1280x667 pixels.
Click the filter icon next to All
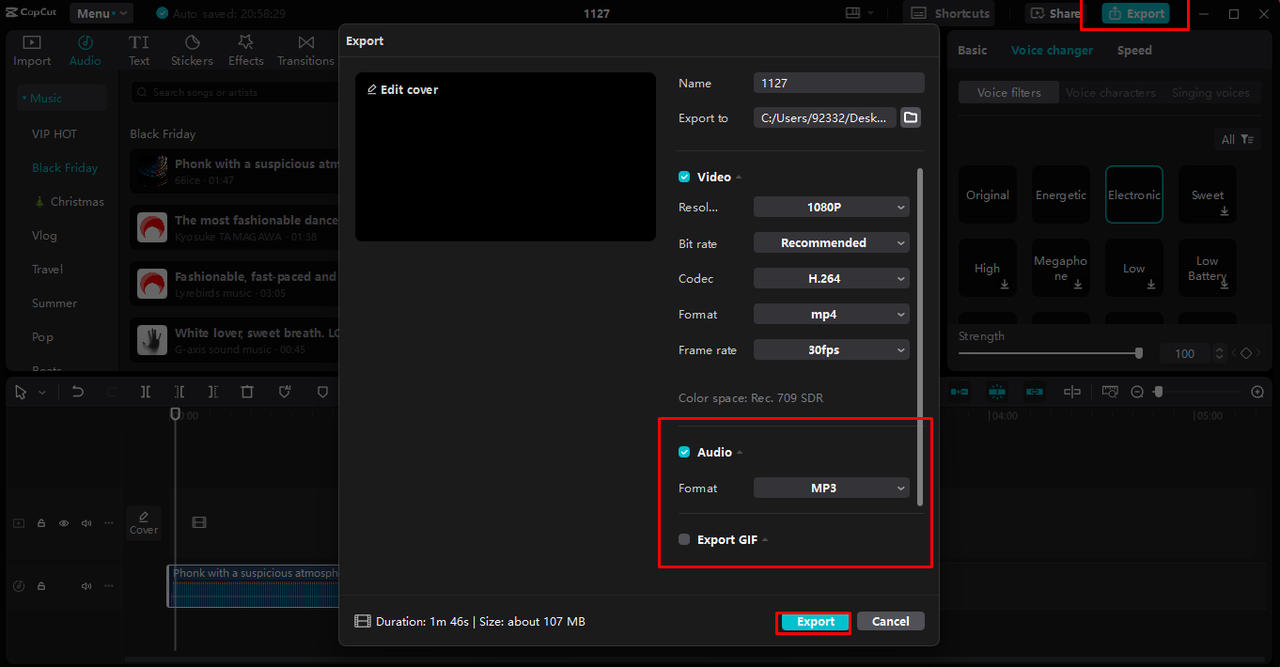point(1246,140)
